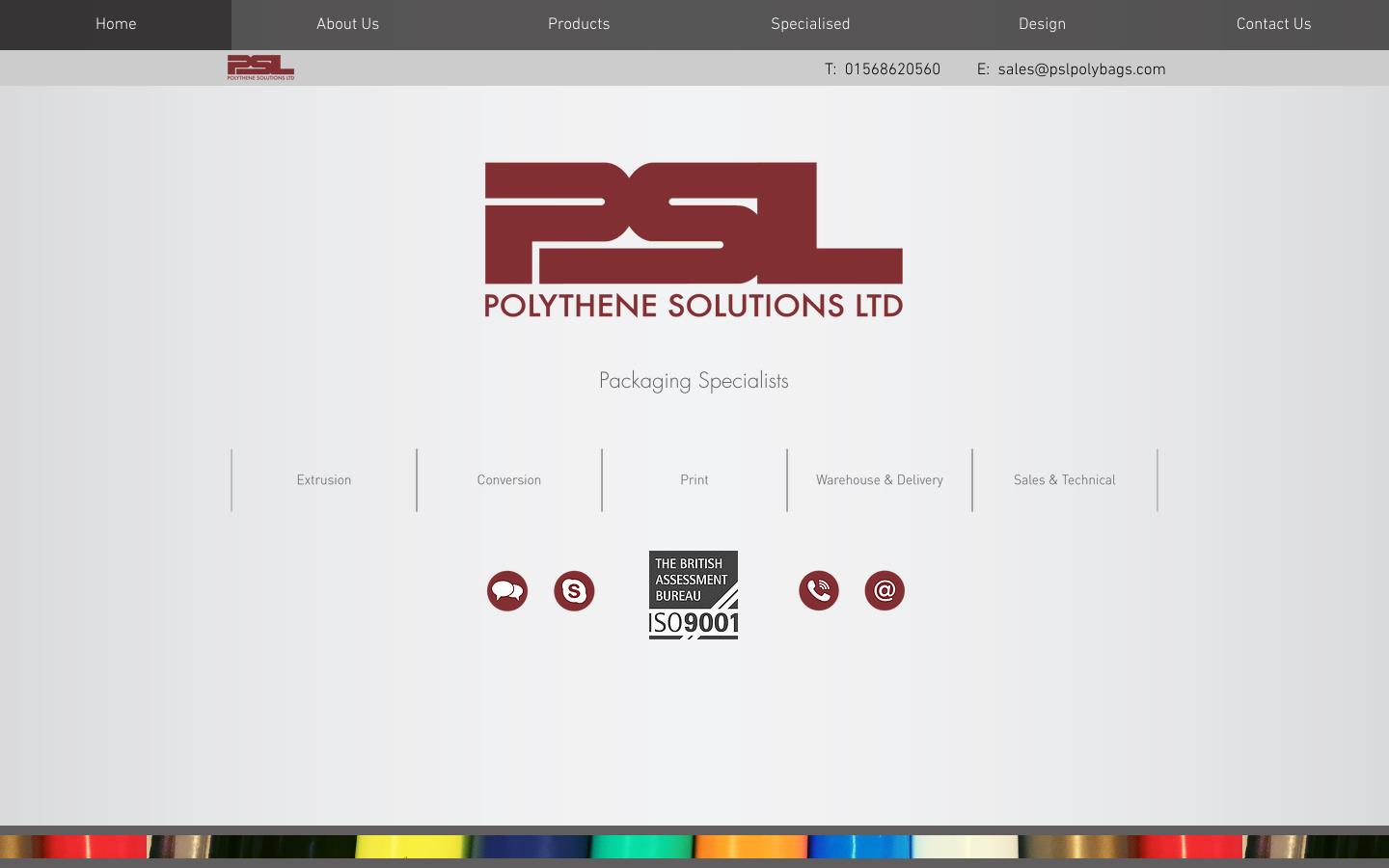1389x868 pixels.
Task: Select the large PSL Polythene Solutions logo
Action: (x=694, y=239)
